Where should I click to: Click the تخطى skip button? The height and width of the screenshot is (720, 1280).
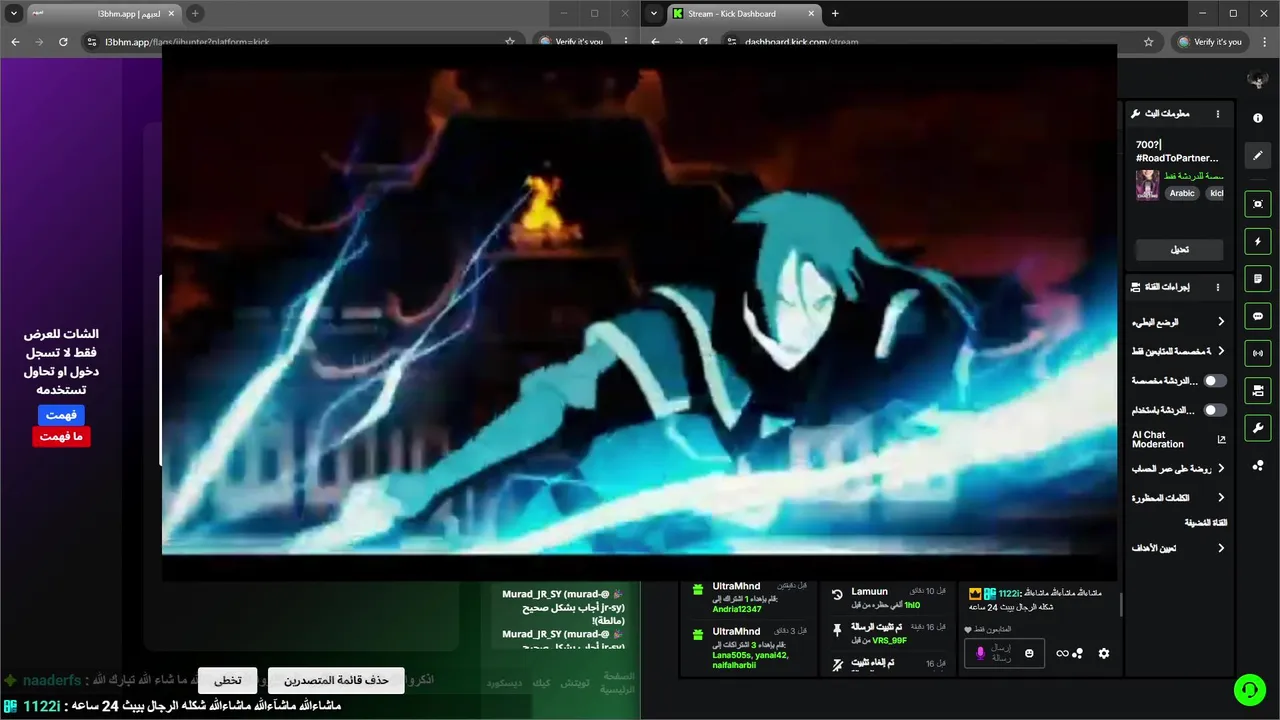pyautogui.click(x=227, y=680)
